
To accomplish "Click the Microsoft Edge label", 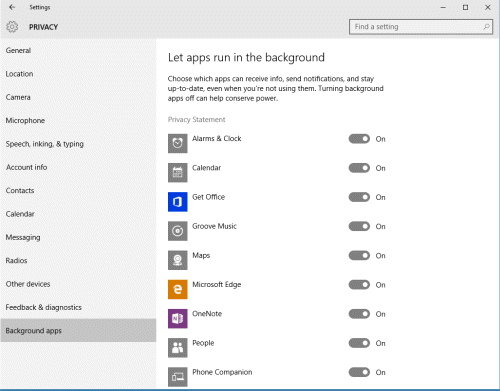I will 217,285.
